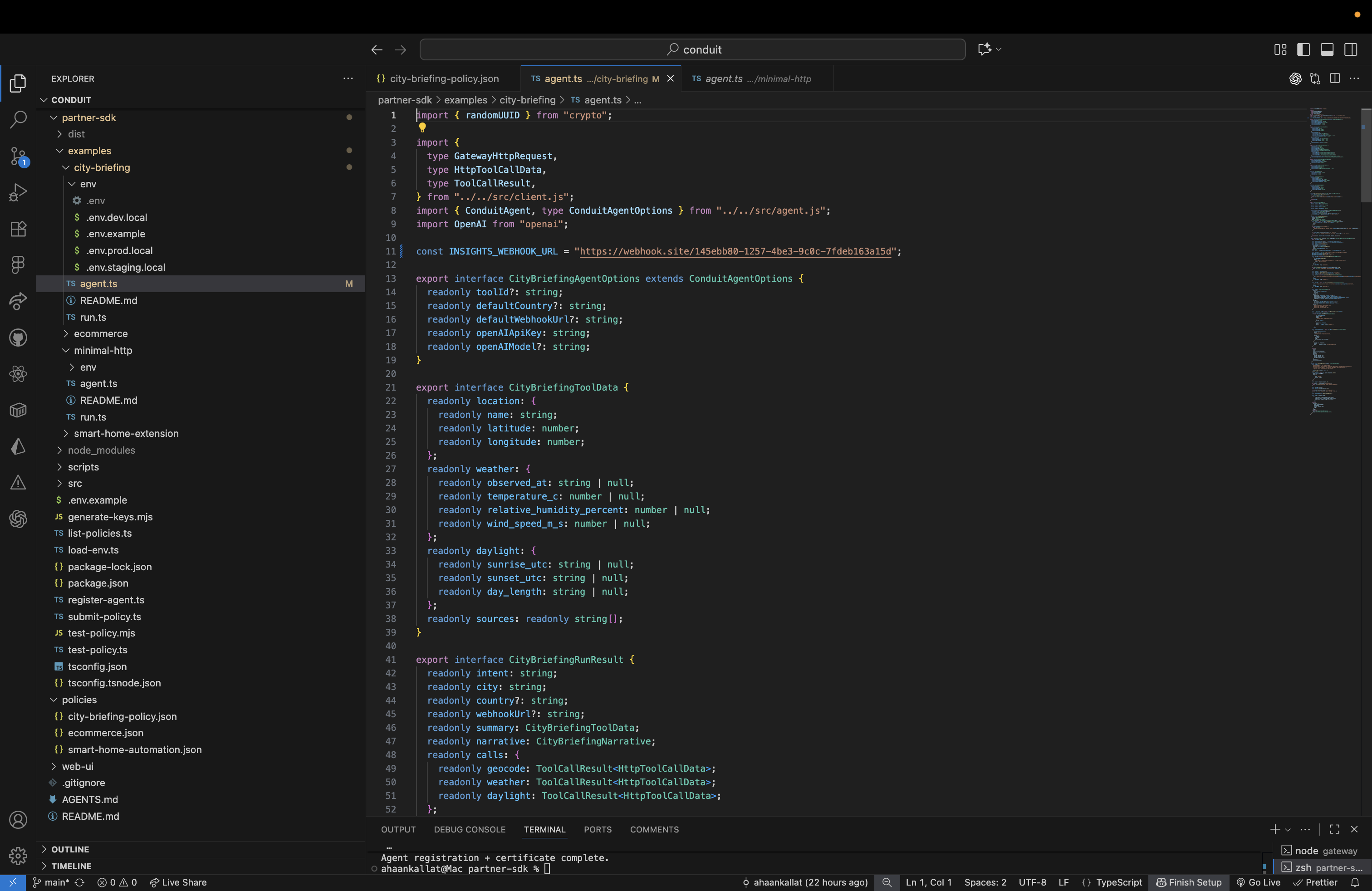Switch to city-briefing-policy.json tab

pyautogui.click(x=443, y=79)
